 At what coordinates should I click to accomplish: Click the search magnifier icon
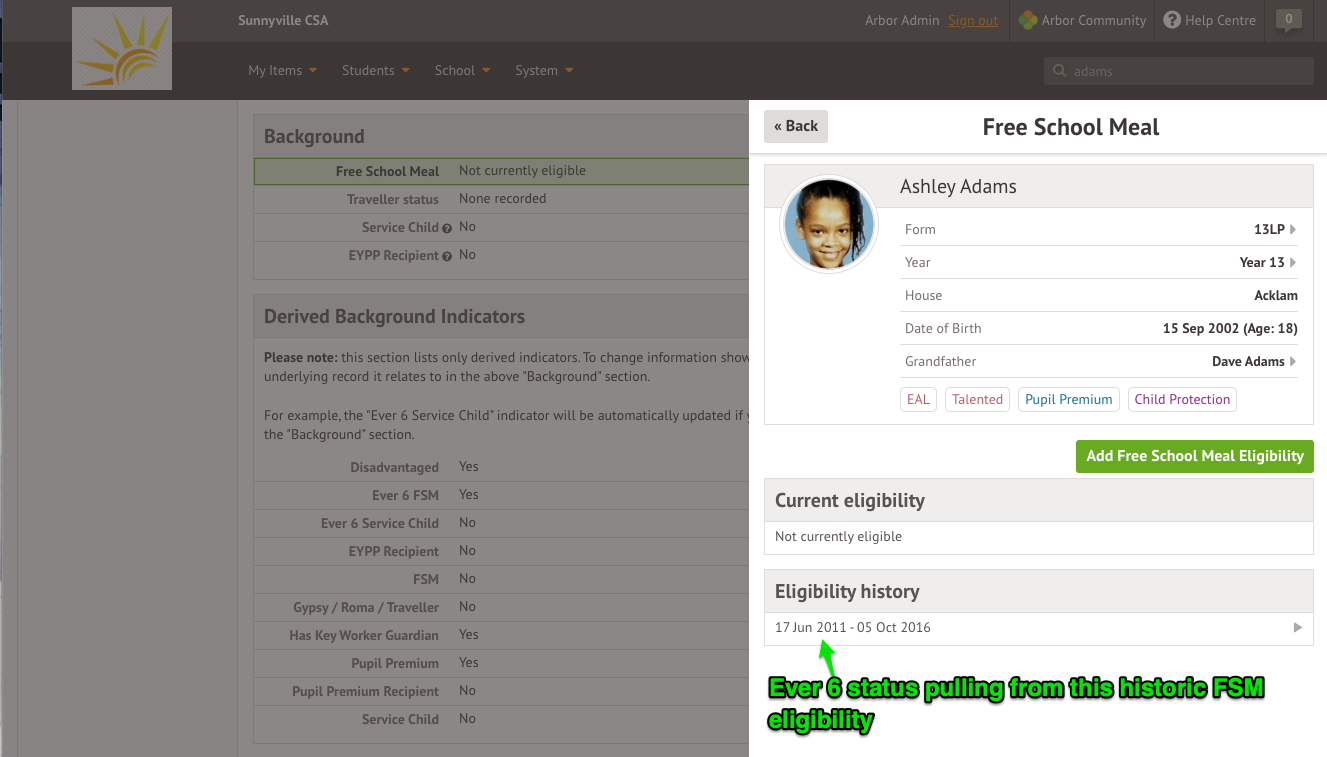[1059, 71]
